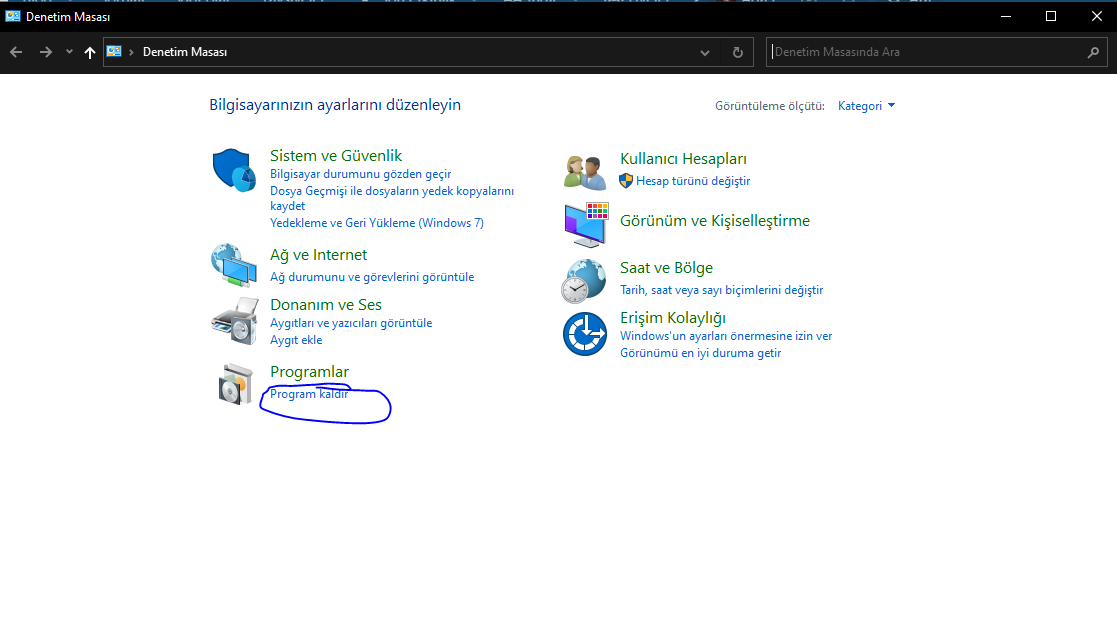
Task: Open the Kategori view dropdown
Action: point(866,105)
